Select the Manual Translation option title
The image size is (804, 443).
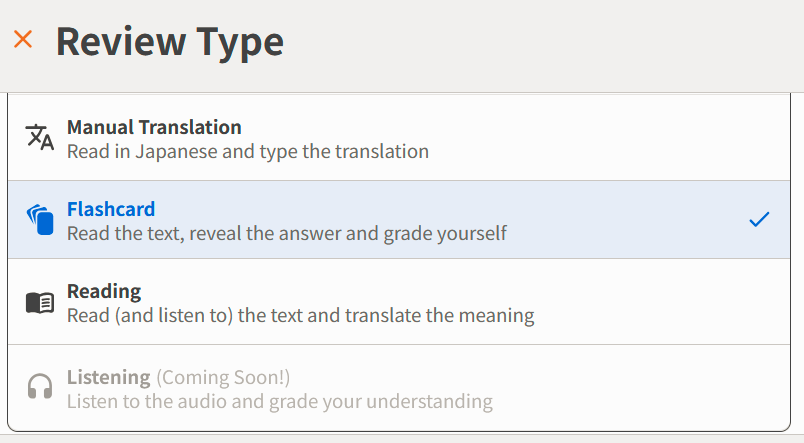[154, 127]
